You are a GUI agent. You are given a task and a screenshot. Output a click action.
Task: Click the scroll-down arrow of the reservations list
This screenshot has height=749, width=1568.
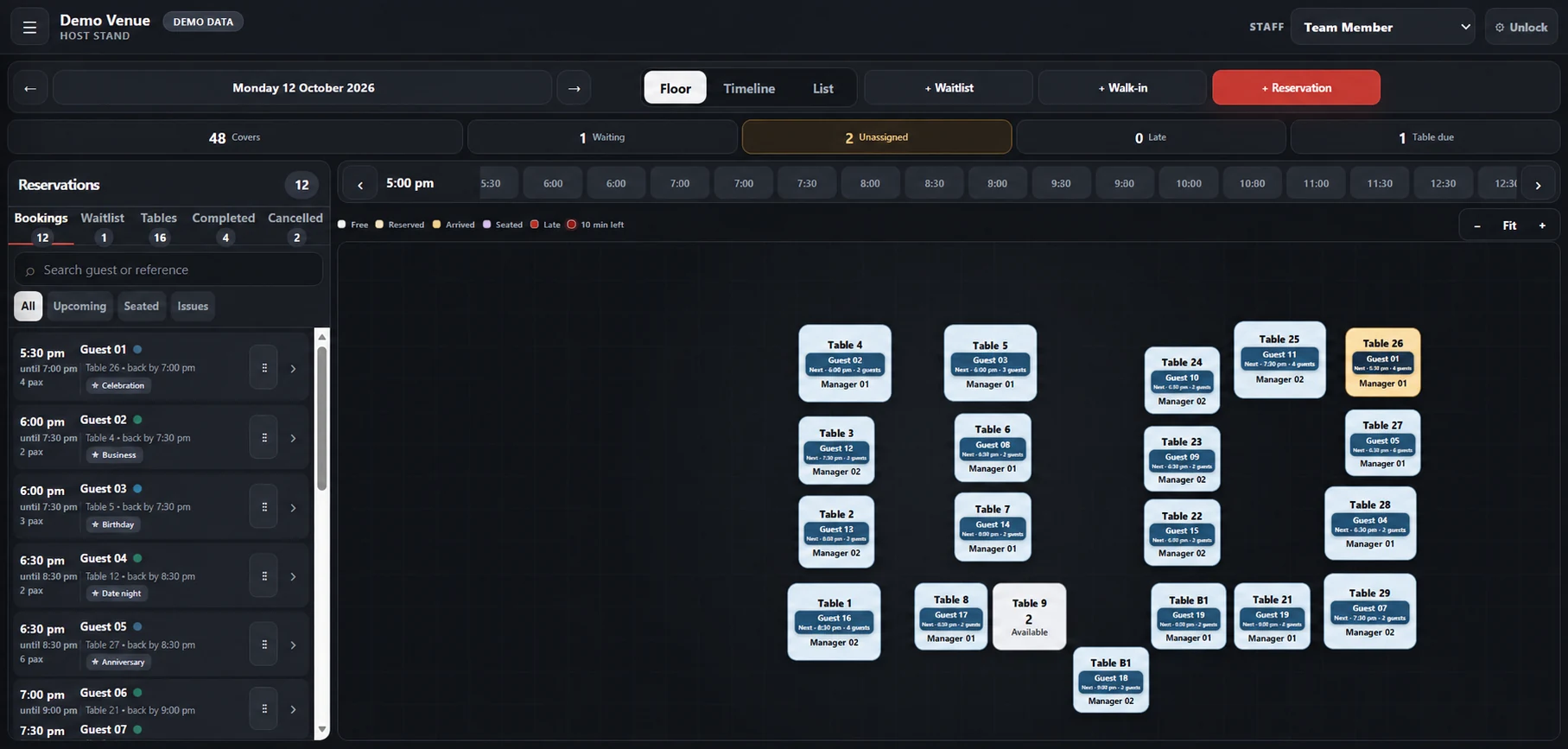point(322,730)
